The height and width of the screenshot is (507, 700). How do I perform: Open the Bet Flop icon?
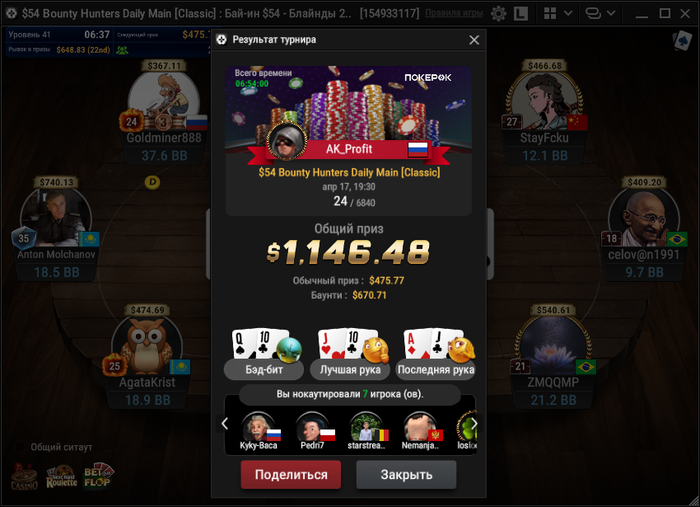click(x=99, y=476)
